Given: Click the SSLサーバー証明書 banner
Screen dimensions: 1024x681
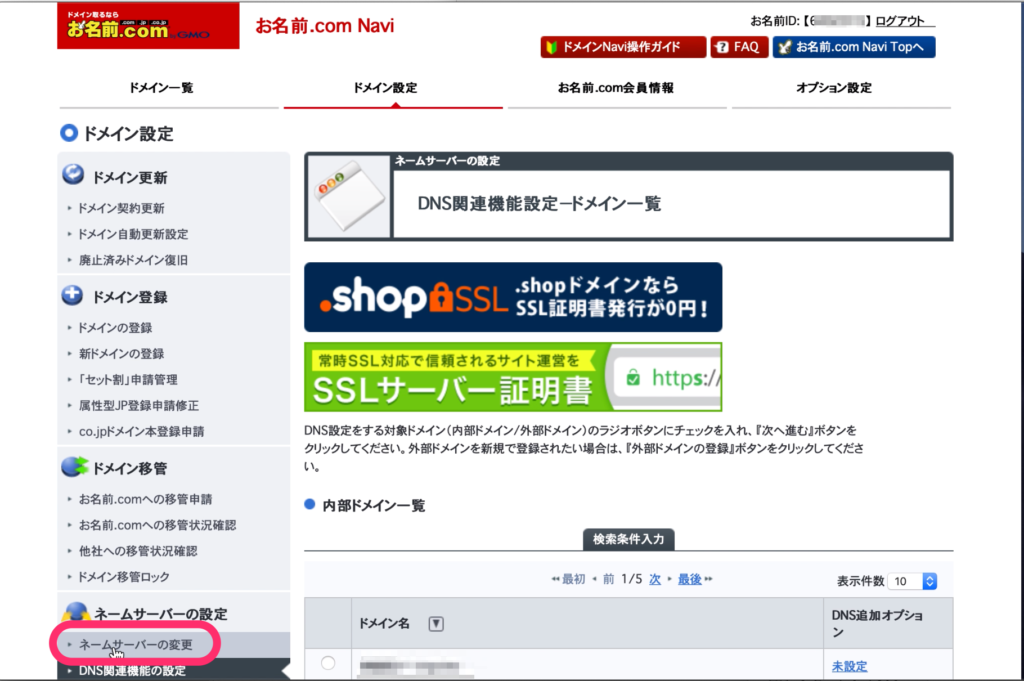Looking at the screenshot, I should pos(512,377).
